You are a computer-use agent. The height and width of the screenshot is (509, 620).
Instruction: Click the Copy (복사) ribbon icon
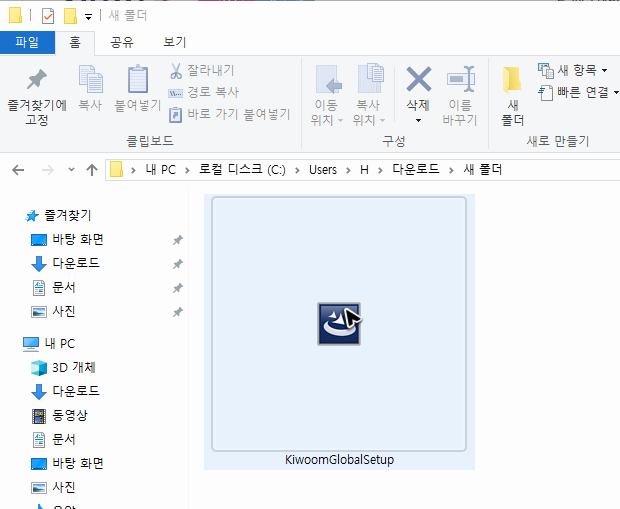click(91, 79)
